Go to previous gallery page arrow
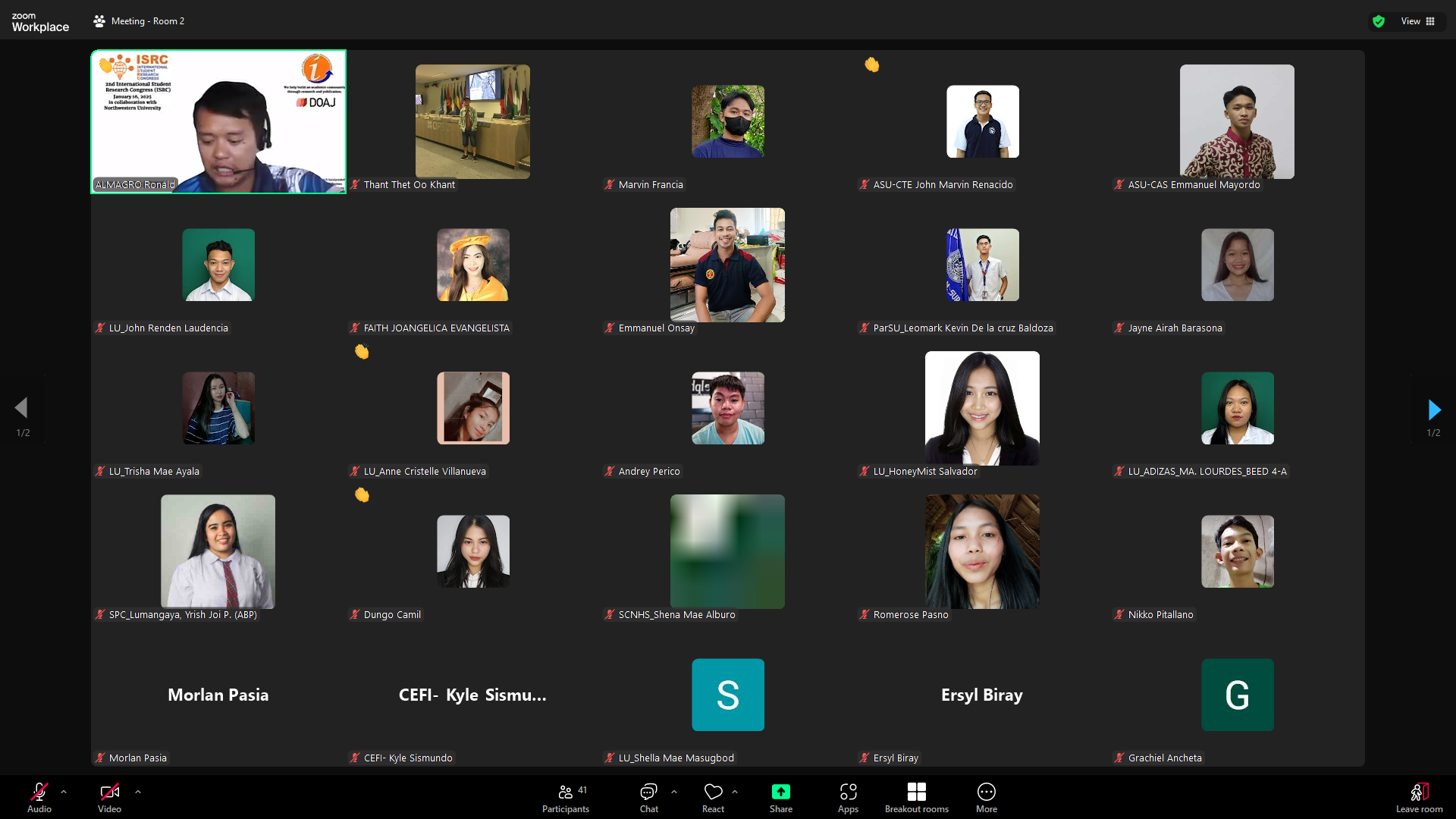This screenshot has height=819, width=1456. [x=21, y=408]
